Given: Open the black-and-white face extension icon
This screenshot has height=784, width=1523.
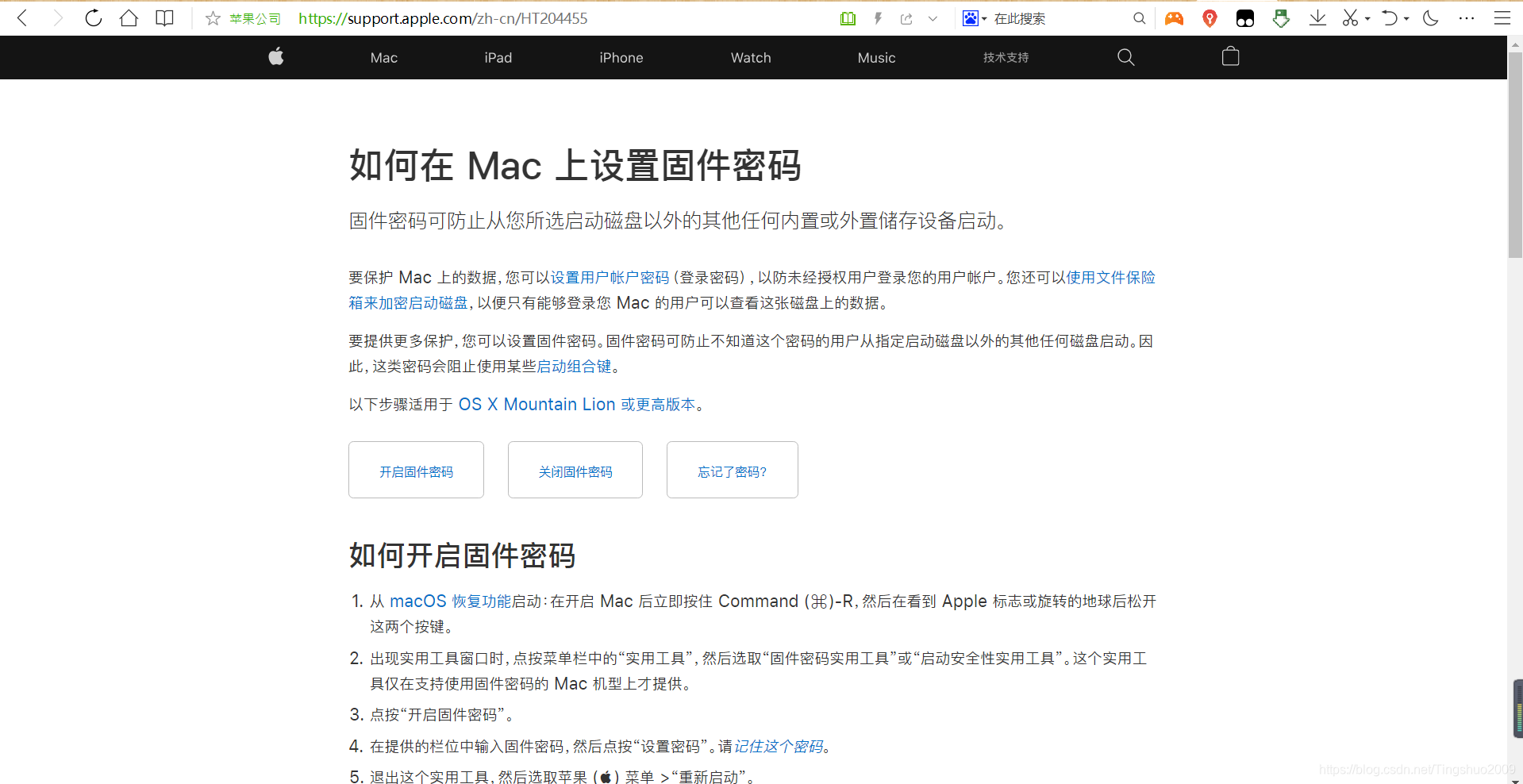Looking at the screenshot, I should 1245,18.
